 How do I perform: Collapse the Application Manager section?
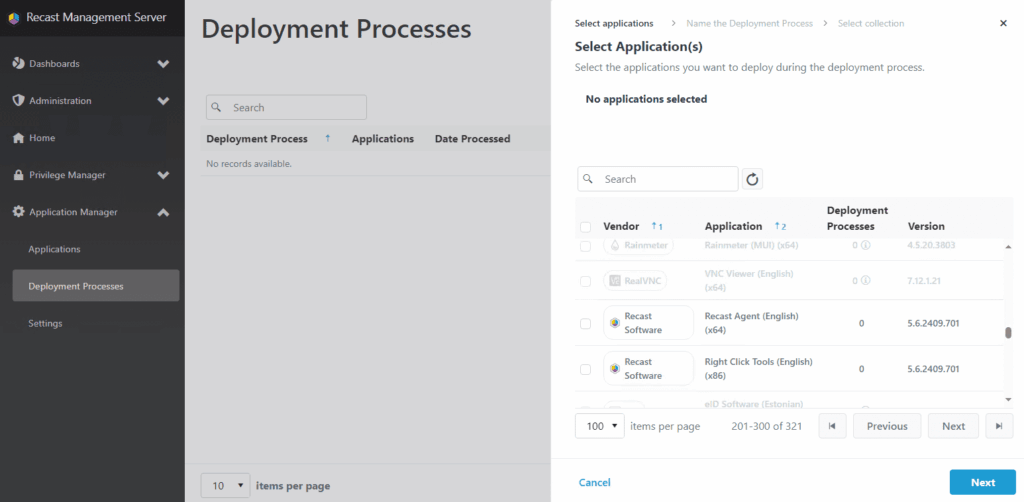(163, 212)
